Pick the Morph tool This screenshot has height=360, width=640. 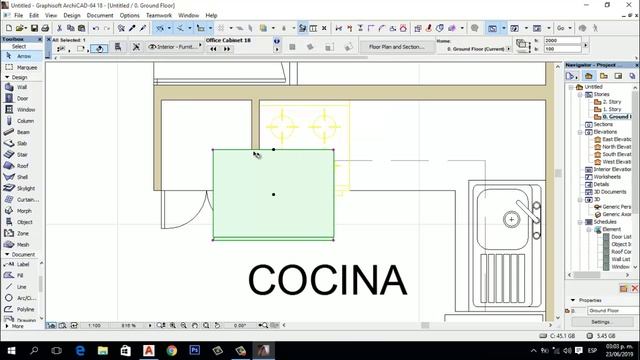click(x=21, y=211)
